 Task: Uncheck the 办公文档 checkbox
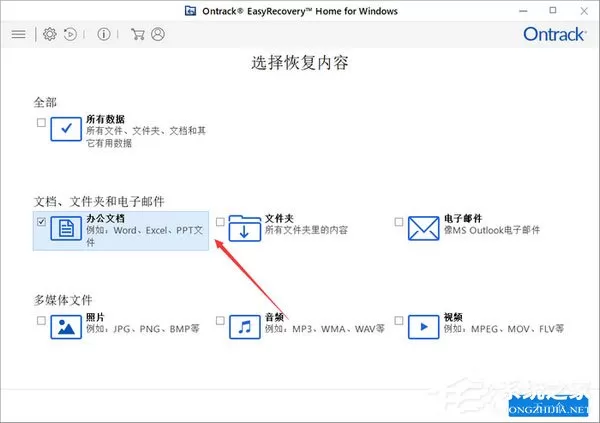41,222
